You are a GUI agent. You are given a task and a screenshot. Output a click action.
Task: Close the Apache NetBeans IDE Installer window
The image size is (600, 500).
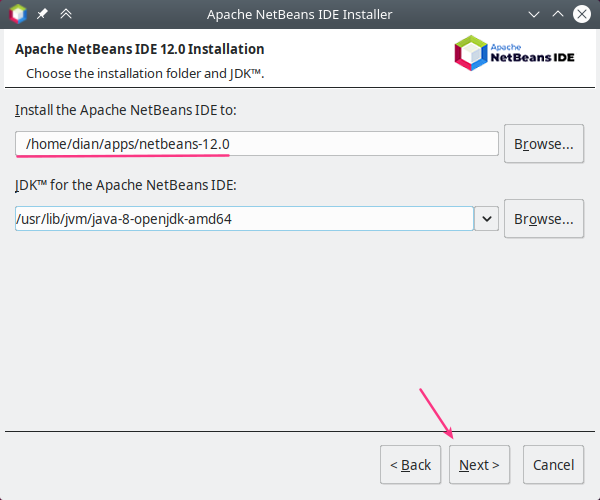[581, 15]
